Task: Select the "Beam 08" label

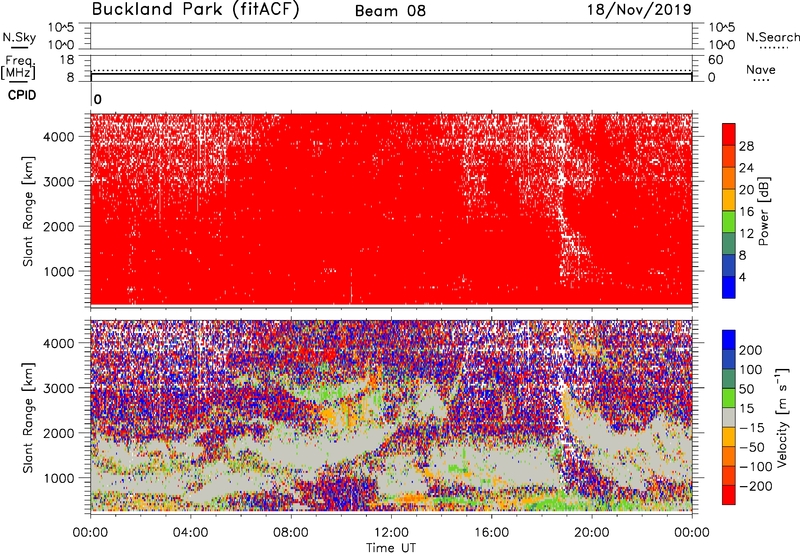Action: coord(390,11)
